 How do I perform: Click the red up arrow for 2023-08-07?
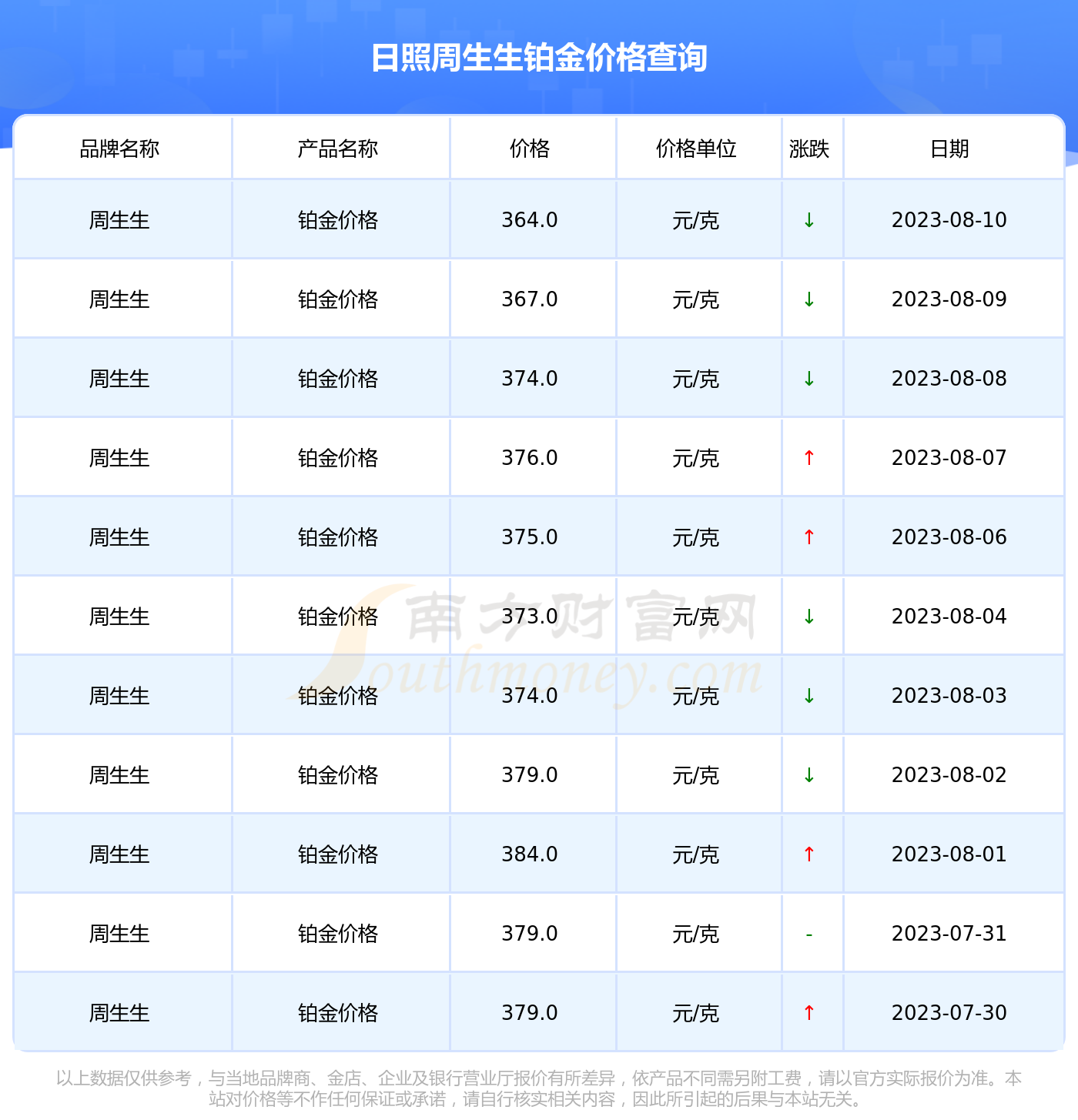click(809, 458)
